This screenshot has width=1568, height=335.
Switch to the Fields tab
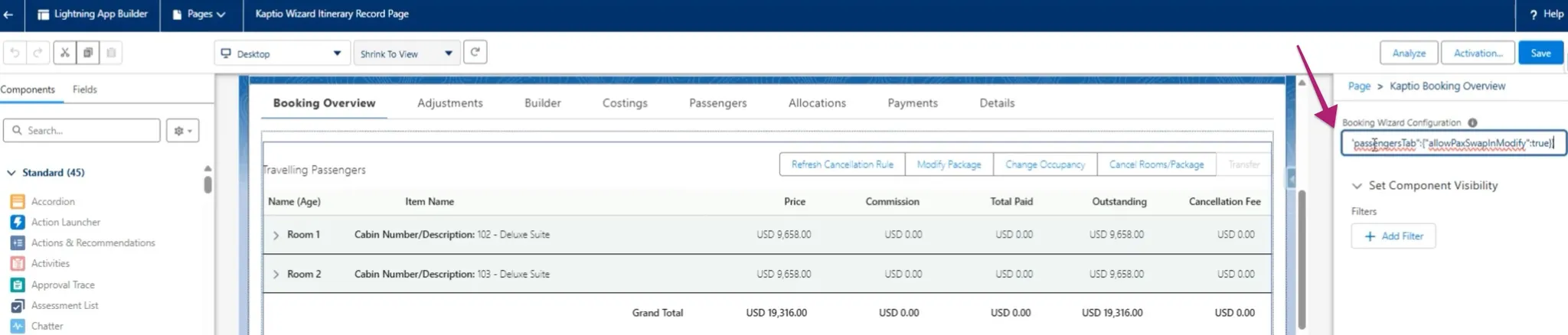pos(85,89)
